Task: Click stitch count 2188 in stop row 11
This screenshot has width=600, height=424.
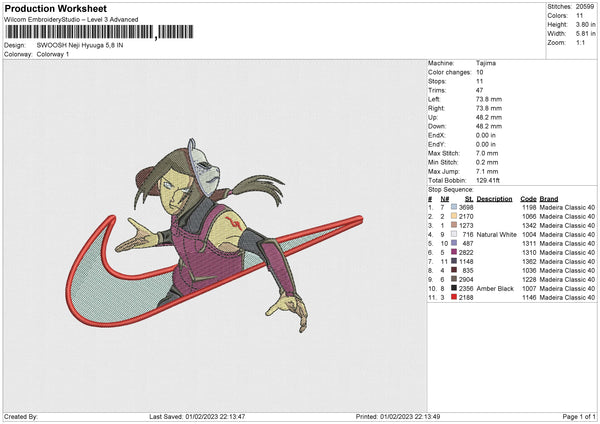Action: click(466, 297)
